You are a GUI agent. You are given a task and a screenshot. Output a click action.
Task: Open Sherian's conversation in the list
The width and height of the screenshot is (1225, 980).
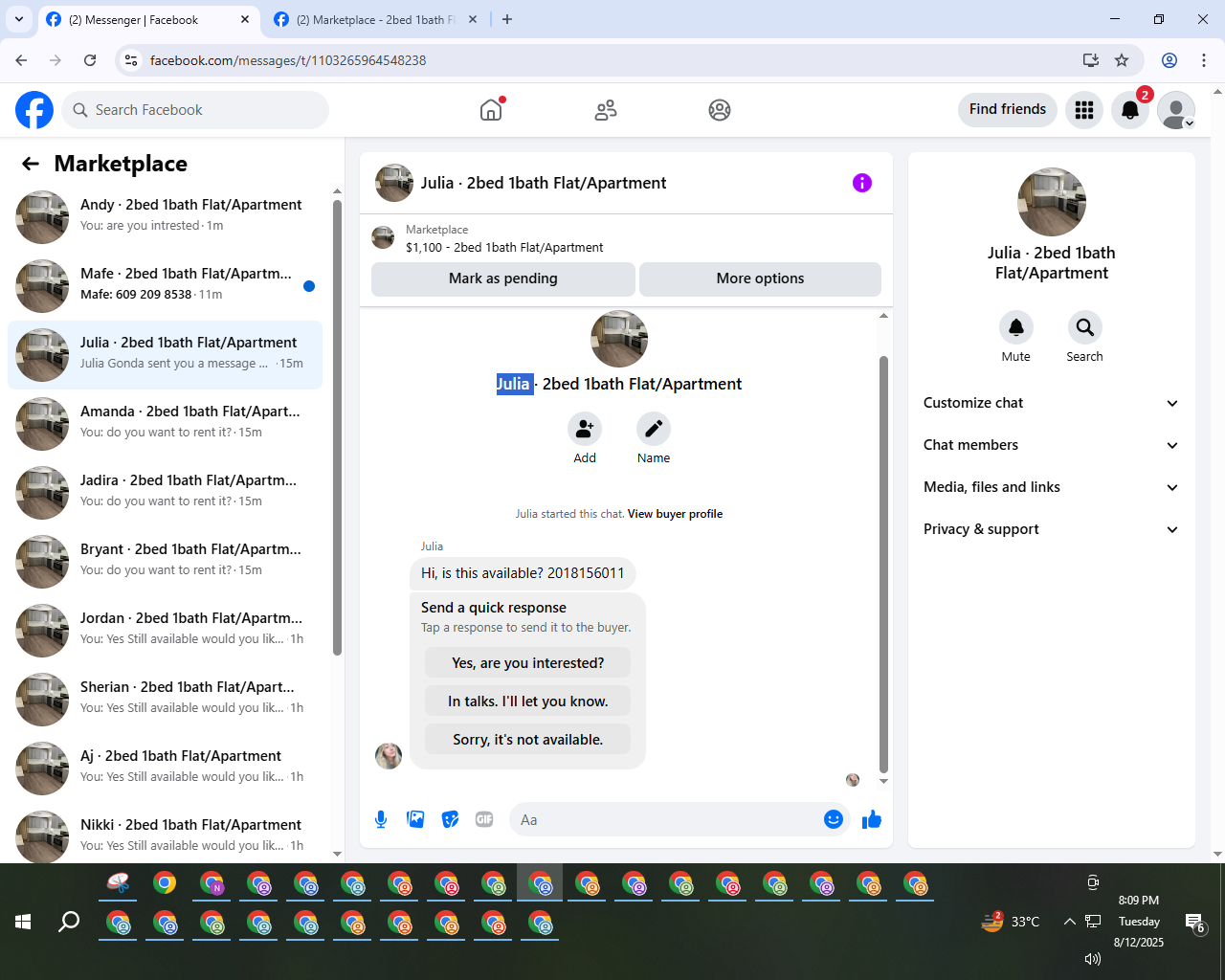(165, 700)
